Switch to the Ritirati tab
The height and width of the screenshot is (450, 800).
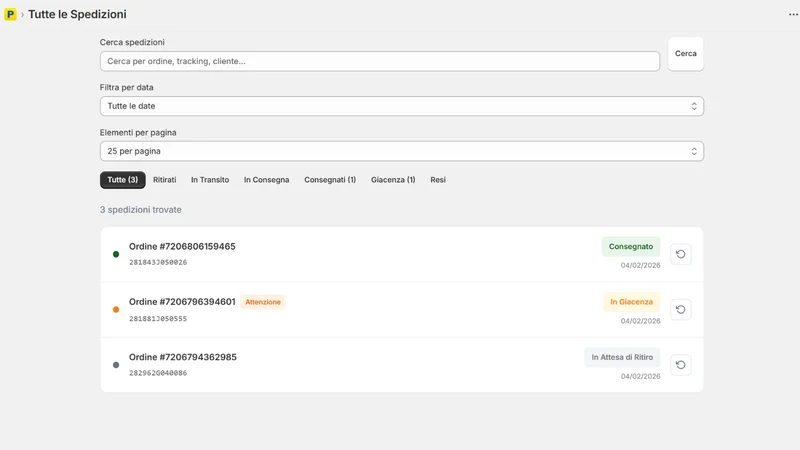(164, 180)
